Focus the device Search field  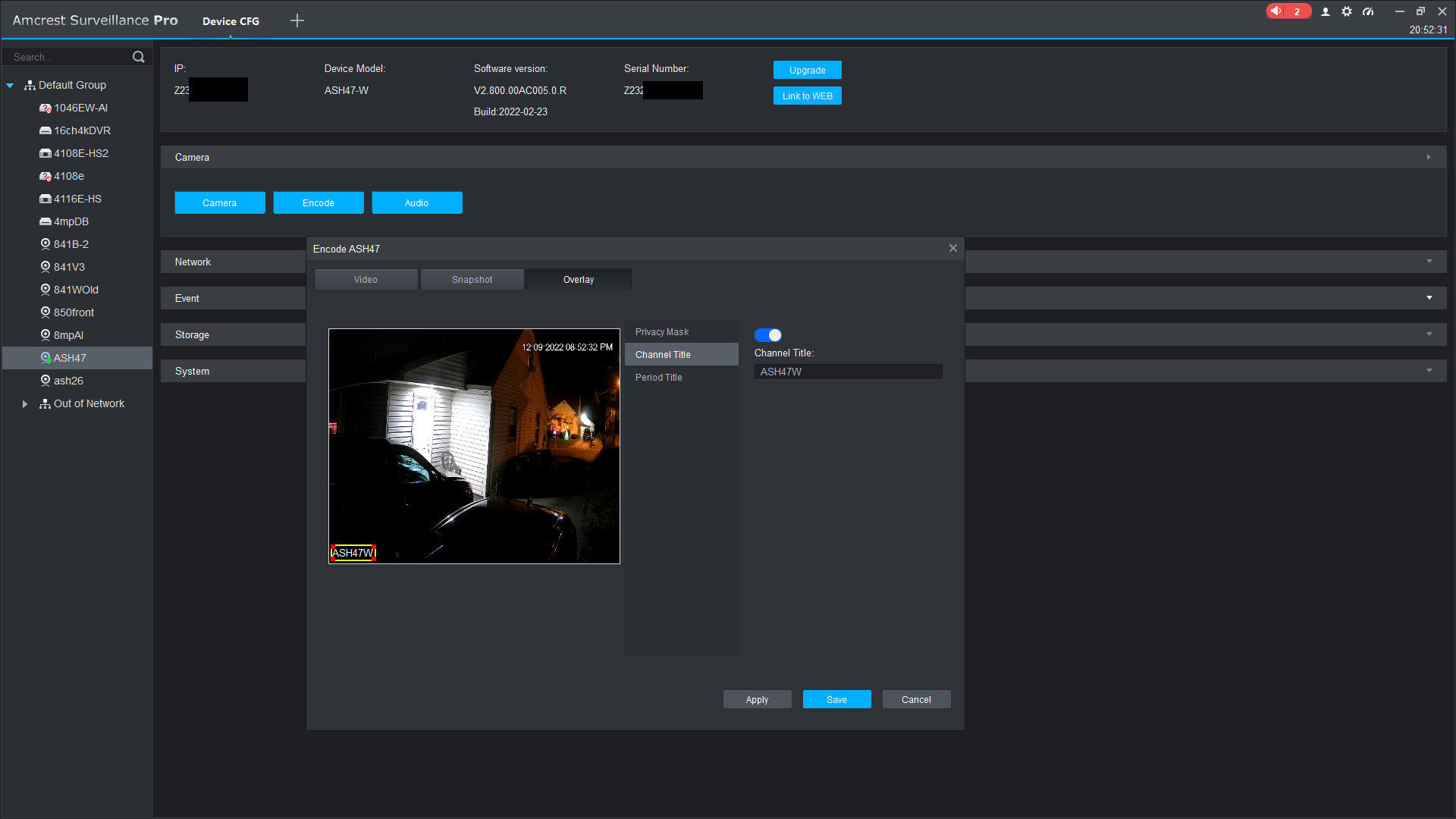70,57
